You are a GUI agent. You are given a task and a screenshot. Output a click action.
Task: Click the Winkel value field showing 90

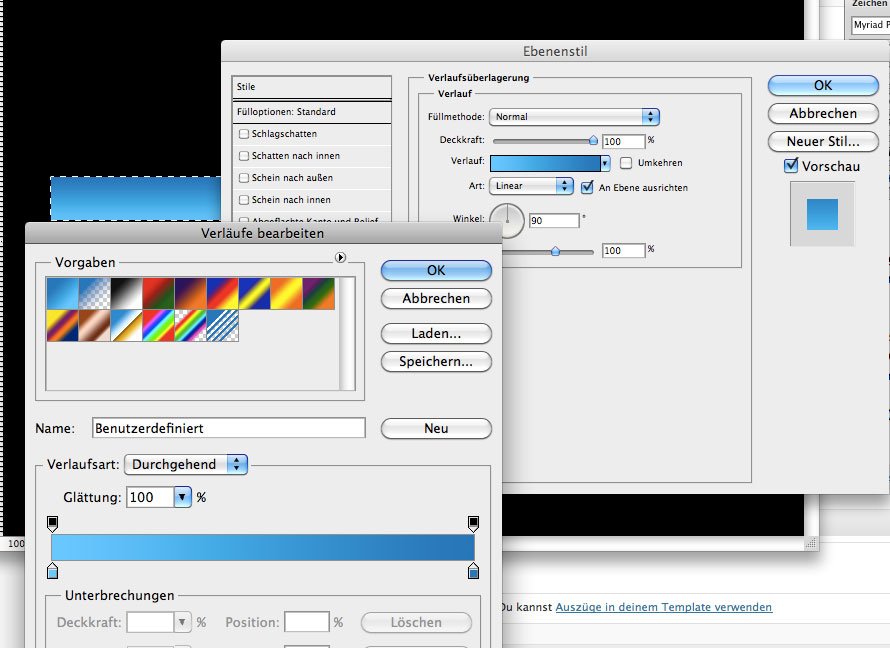(554, 221)
